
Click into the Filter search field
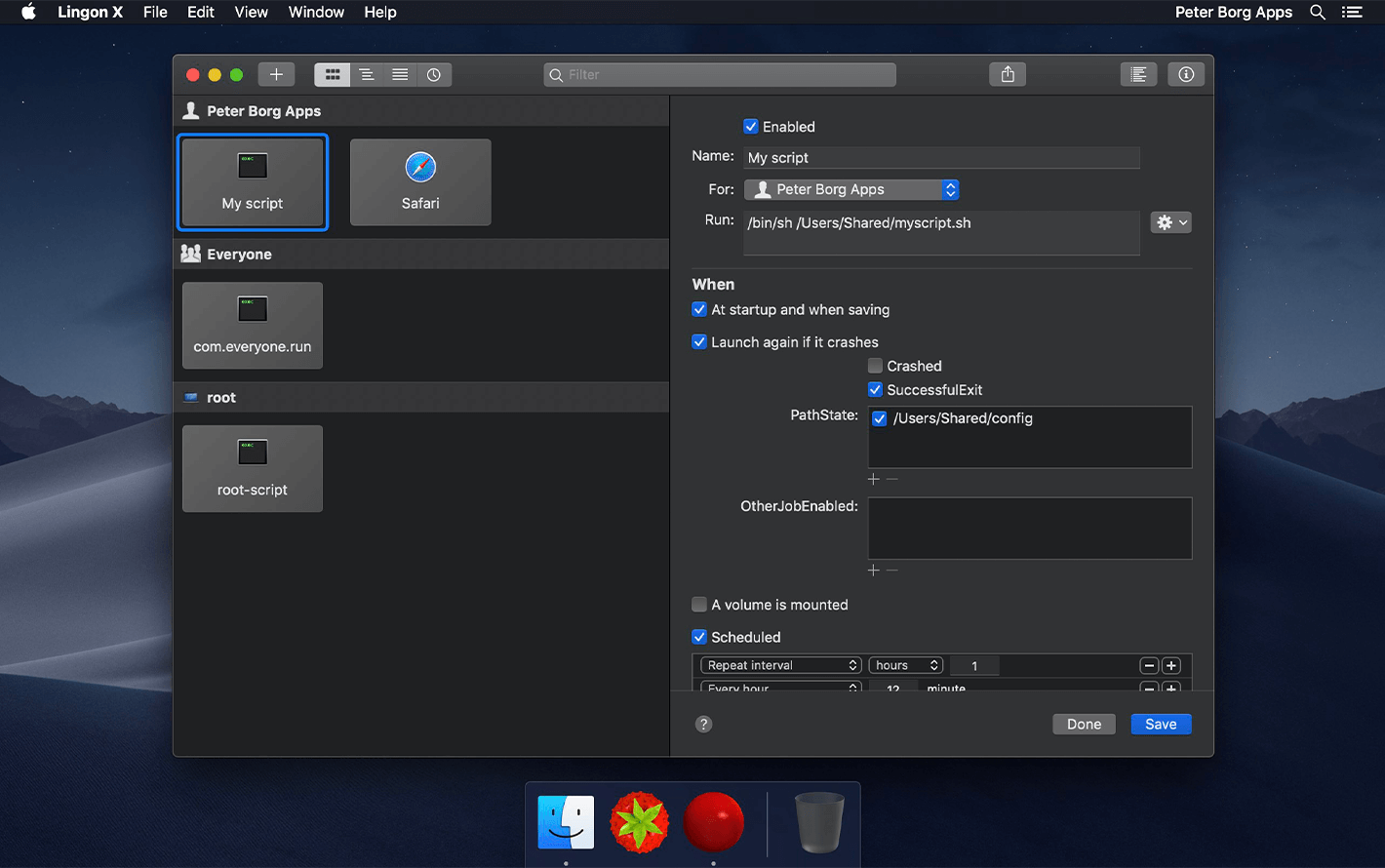(720, 74)
